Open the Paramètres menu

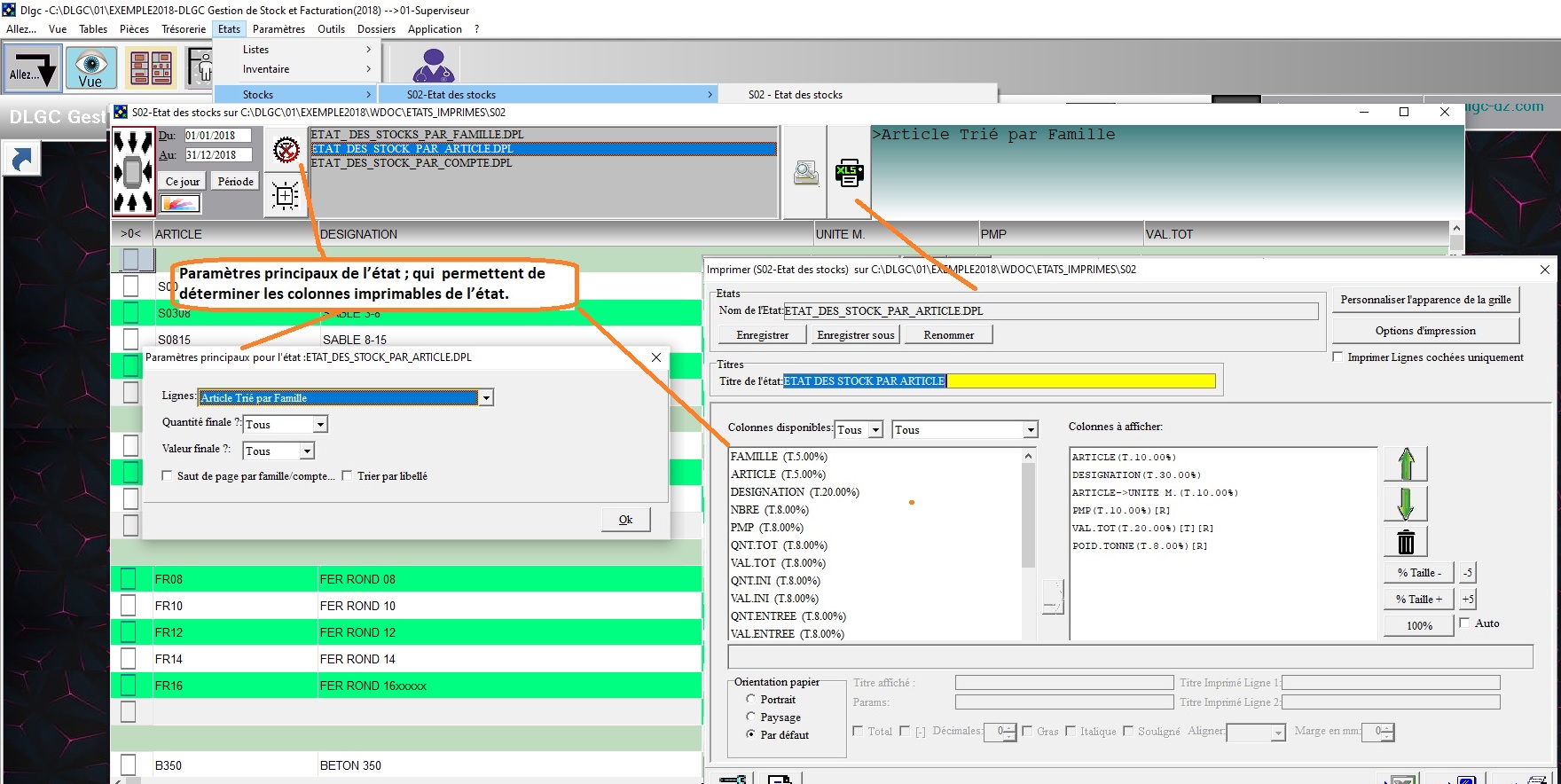tap(278, 29)
